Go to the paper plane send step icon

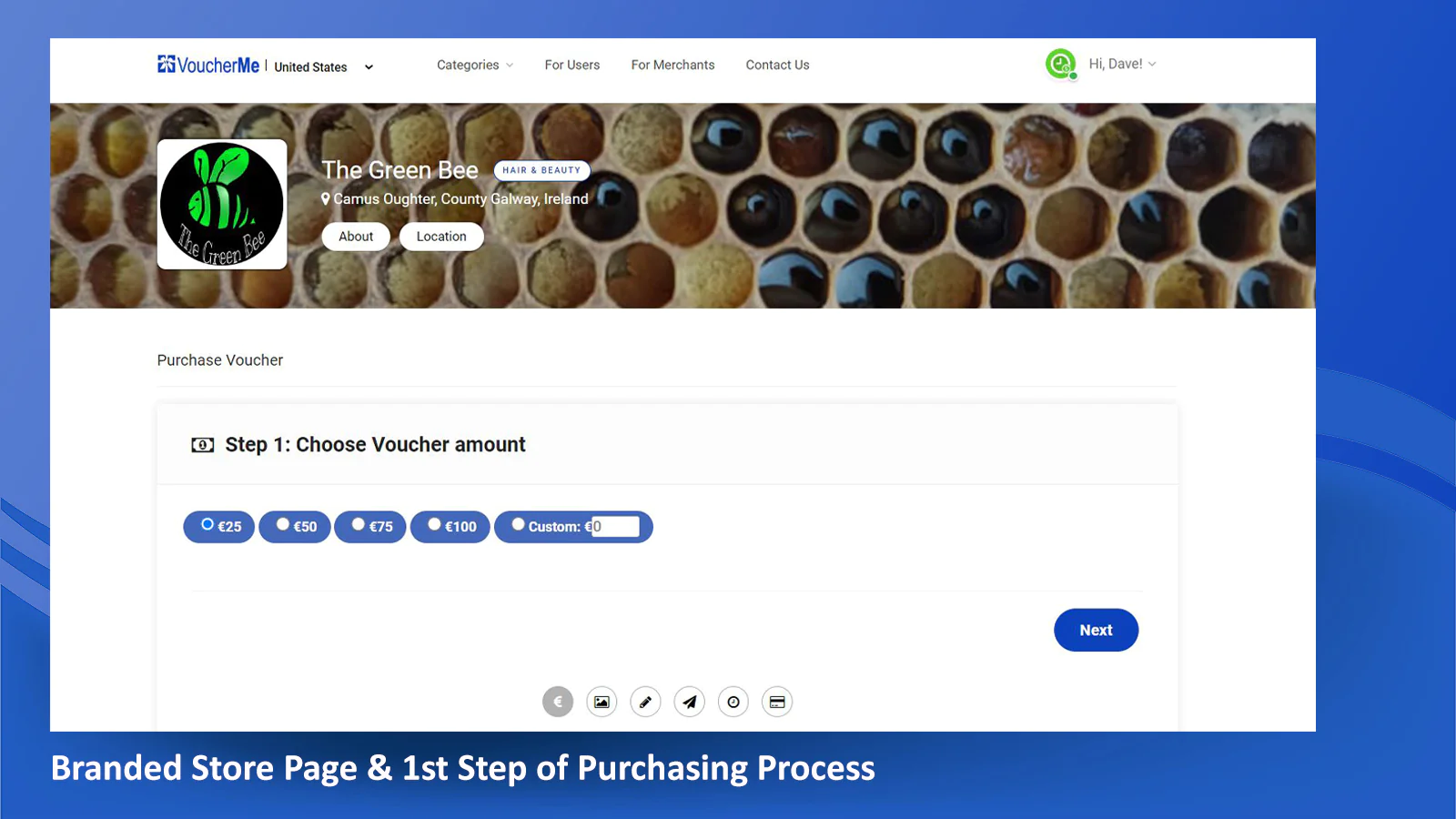pos(690,702)
